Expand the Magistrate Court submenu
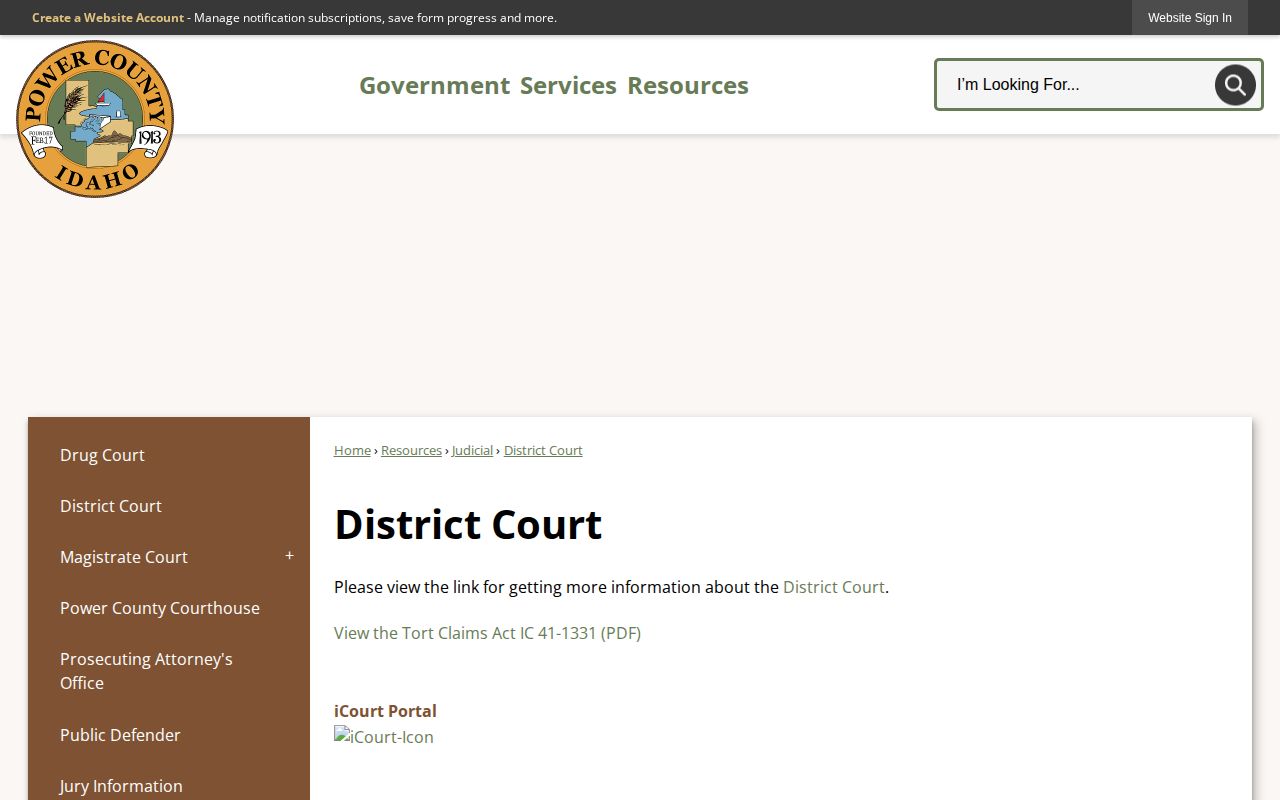 289,556
